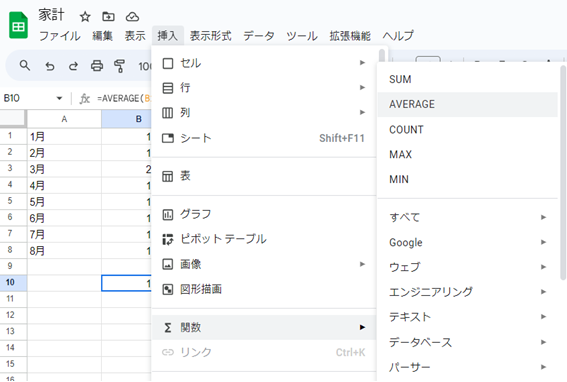This screenshot has width=567, height=382.
Task: Choose シート with Shift+F11 shortcut
Action: click(264, 138)
